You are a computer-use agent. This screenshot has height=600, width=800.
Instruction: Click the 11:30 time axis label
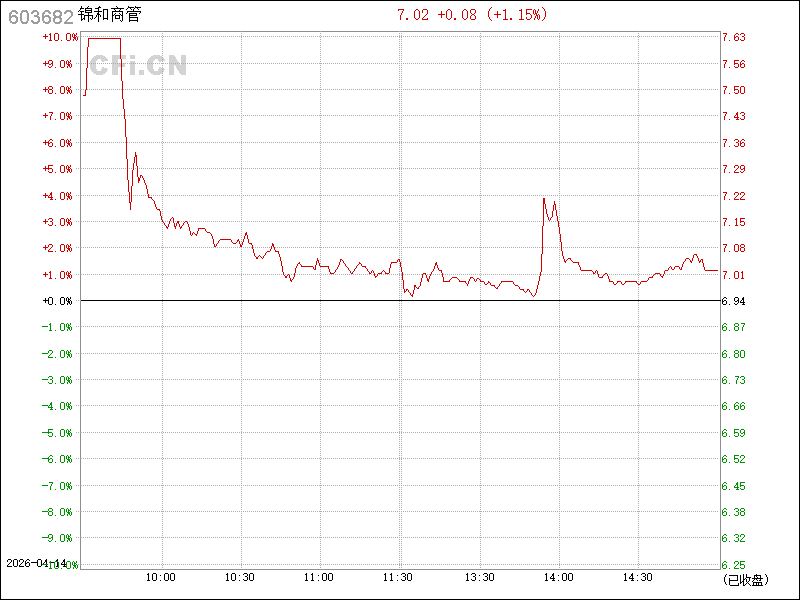pyautogui.click(x=399, y=577)
